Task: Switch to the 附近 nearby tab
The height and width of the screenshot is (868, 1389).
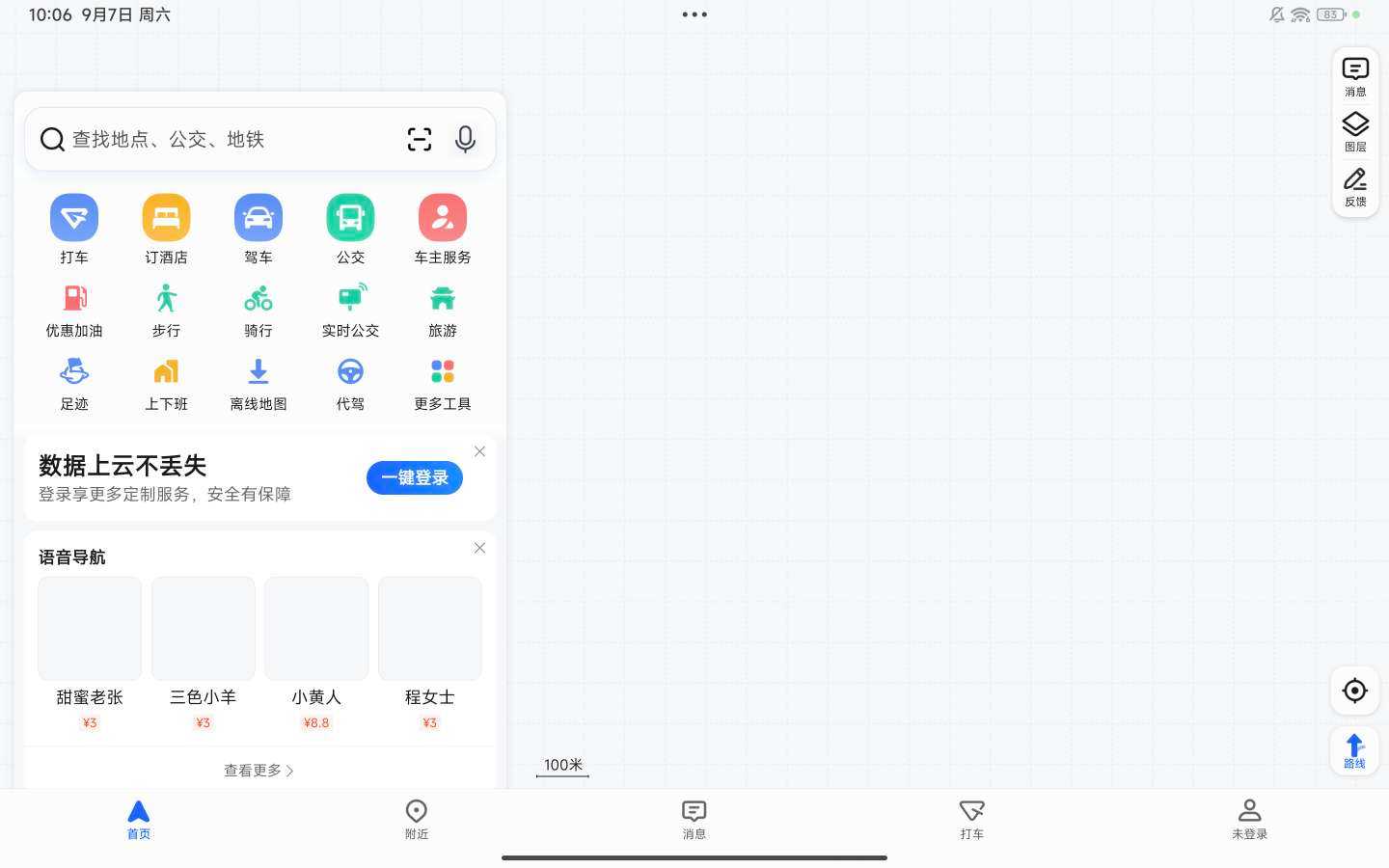Action: [x=417, y=821]
